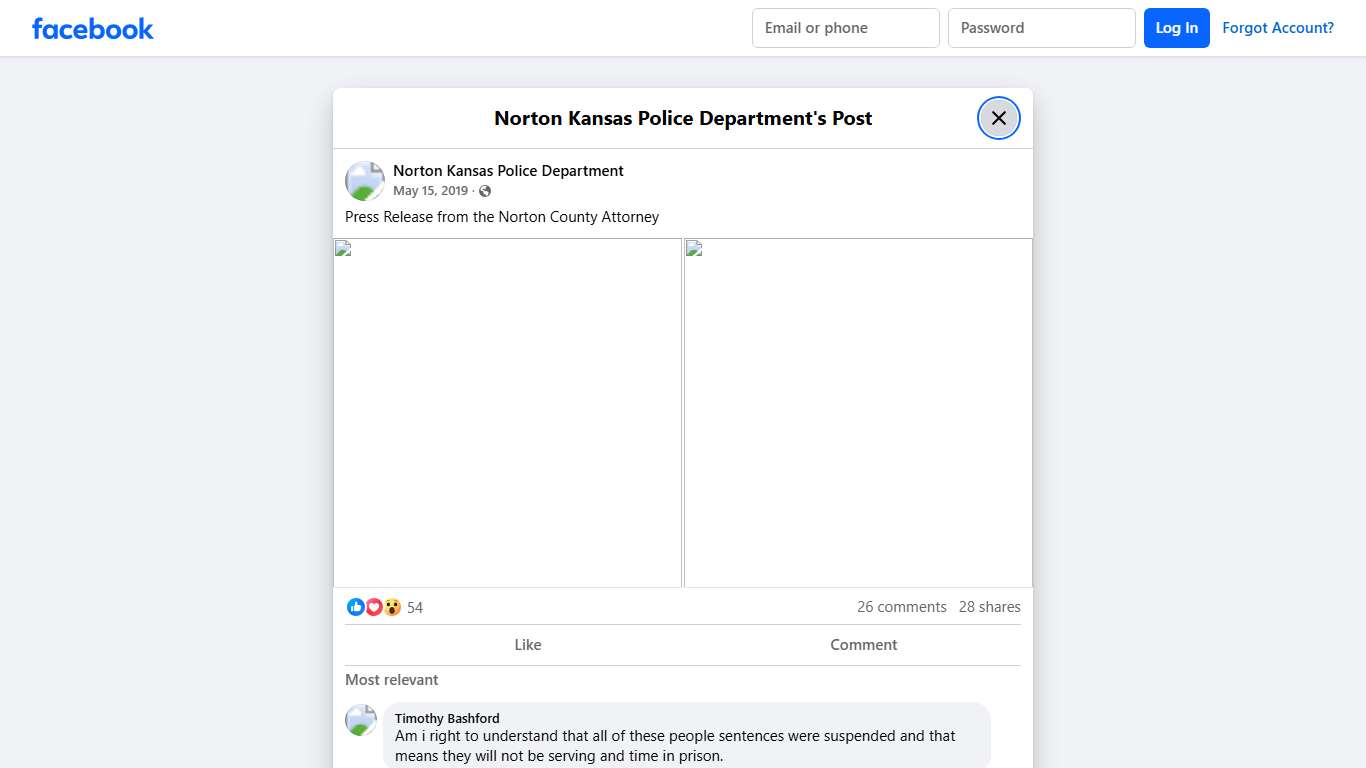
Task: Click the Password input field
Action: pyautogui.click(x=1041, y=28)
